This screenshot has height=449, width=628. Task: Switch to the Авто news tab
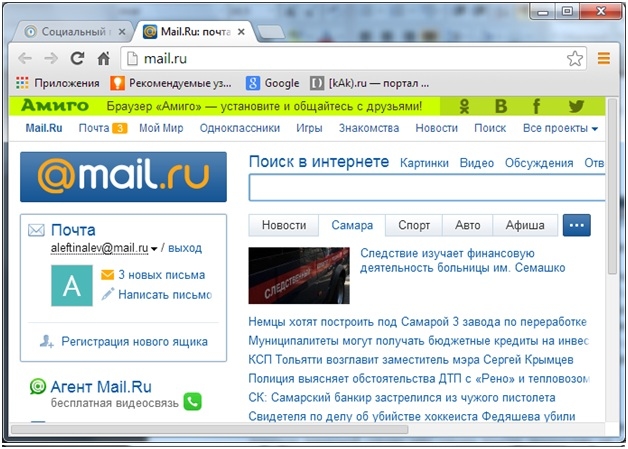point(467,225)
